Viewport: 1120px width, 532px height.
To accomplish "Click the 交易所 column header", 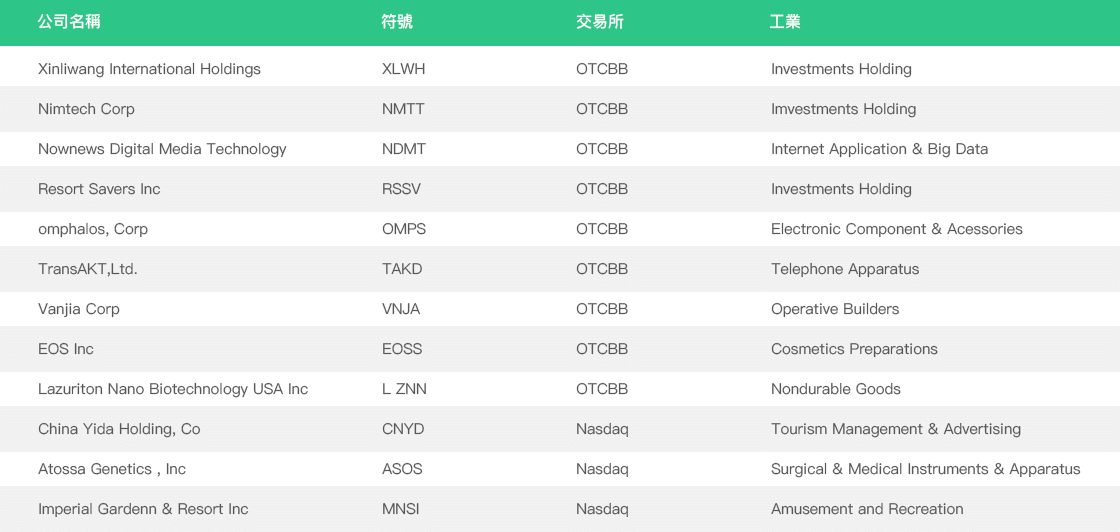I will pyautogui.click(x=600, y=22).
